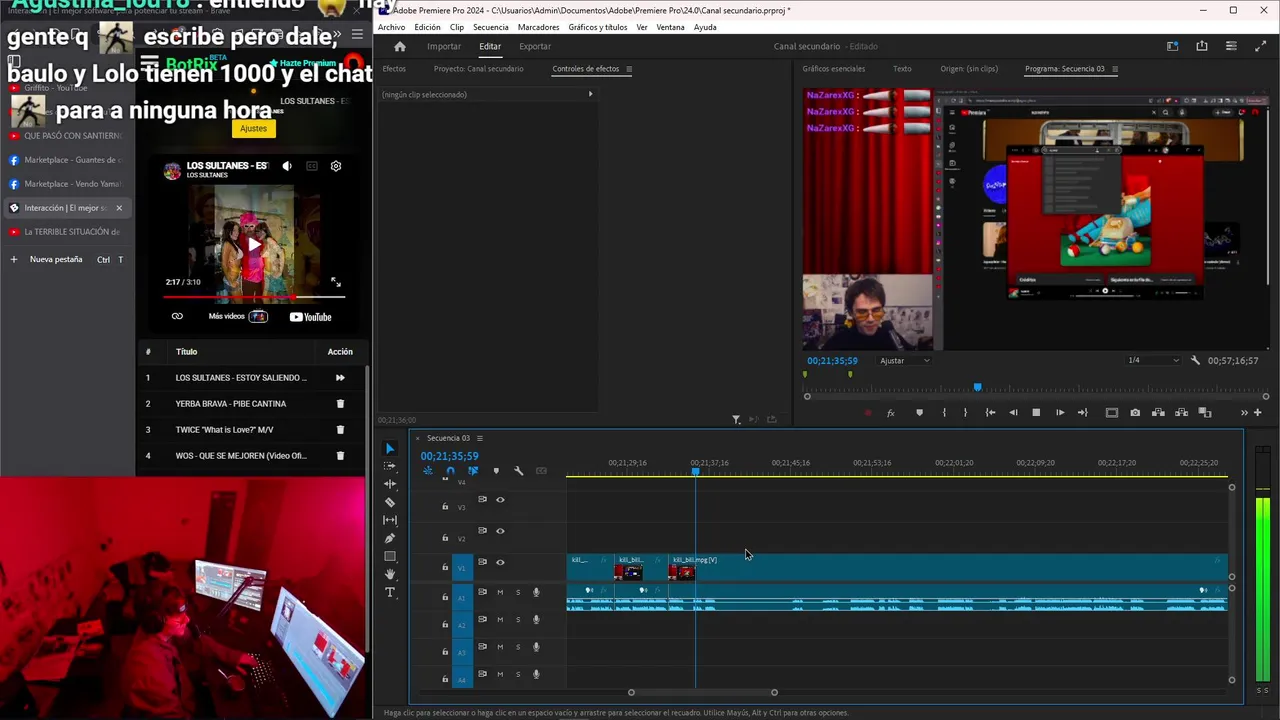Open the Marcadores menu
The height and width of the screenshot is (720, 1280).
point(539,27)
